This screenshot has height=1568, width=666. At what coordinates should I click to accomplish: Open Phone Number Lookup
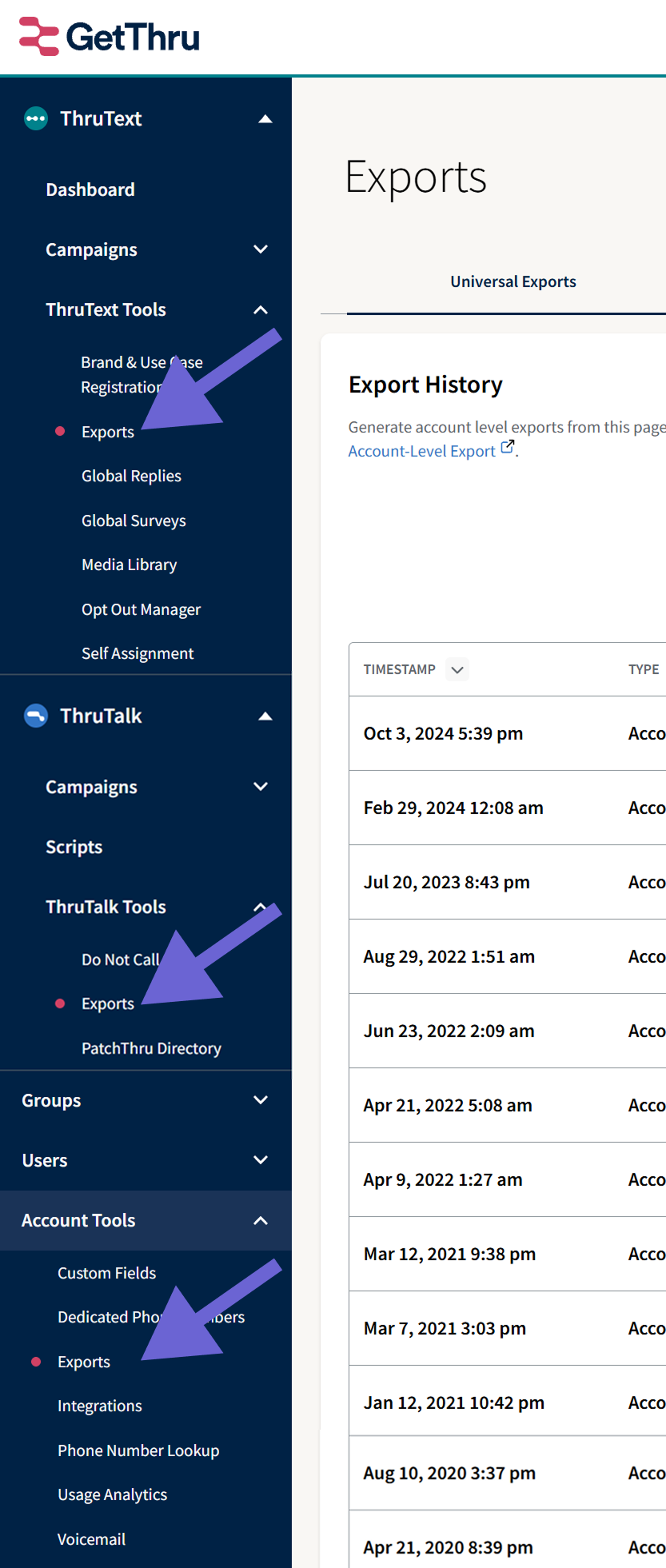(138, 1450)
